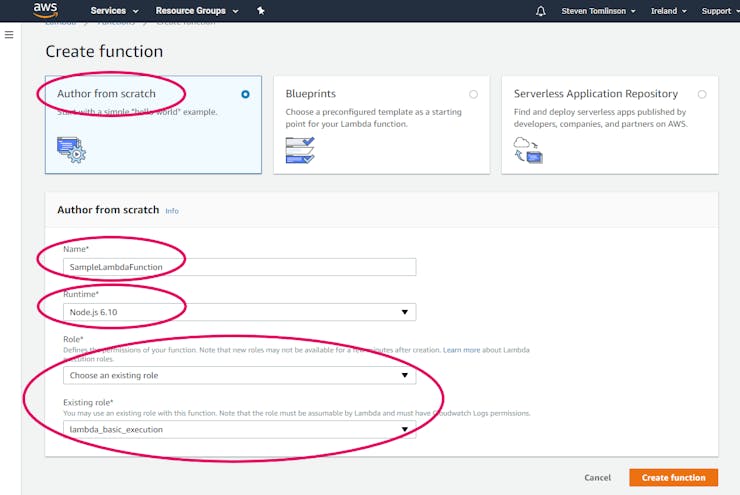Open Existing role dropdown lambda_basic_execution
Viewport: 740px width, 495px height.
click(240, 429)
